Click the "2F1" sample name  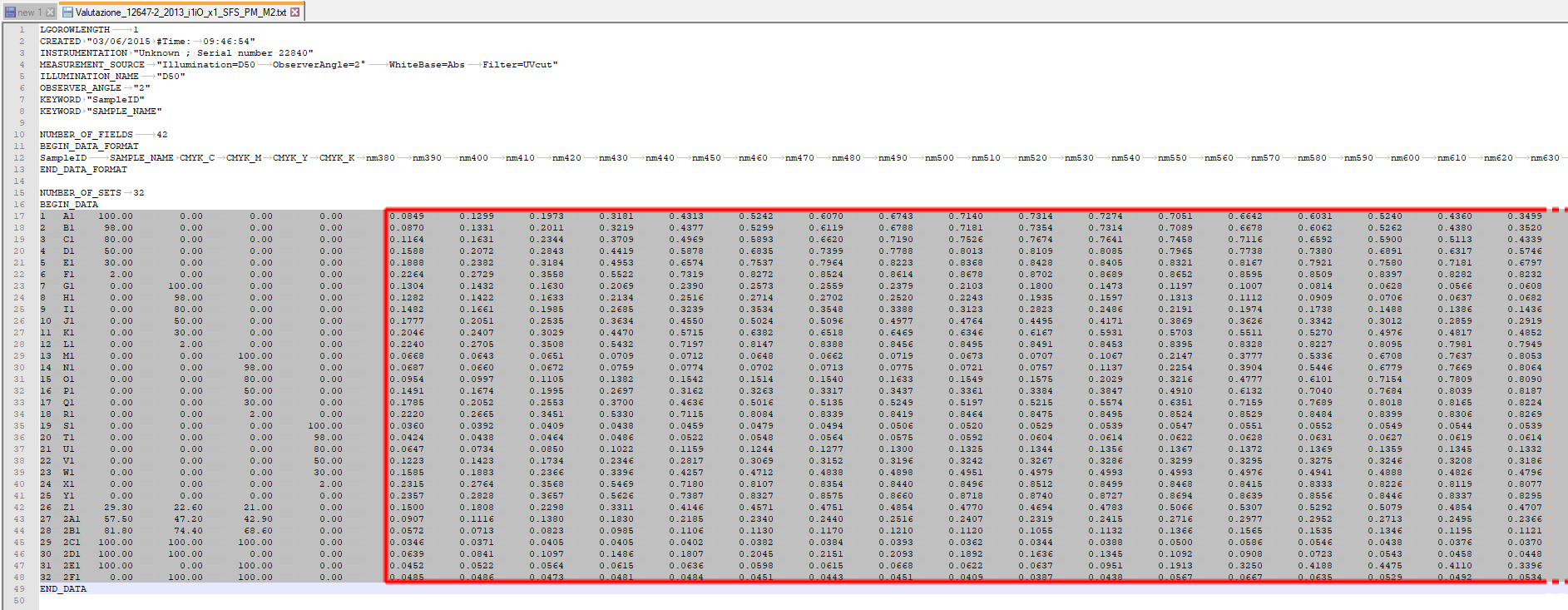(72, 578)
